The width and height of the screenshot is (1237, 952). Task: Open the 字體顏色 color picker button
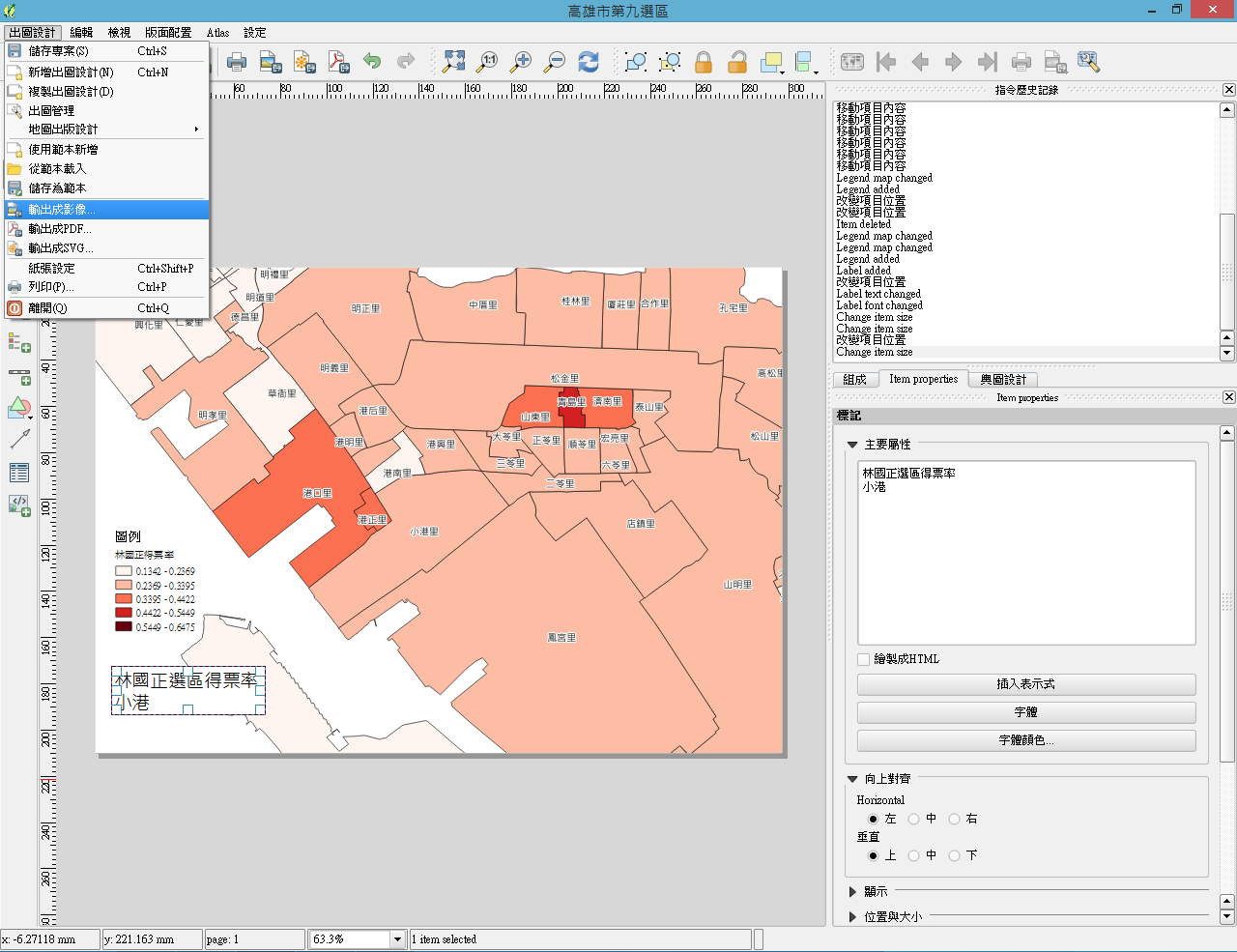1025,740
